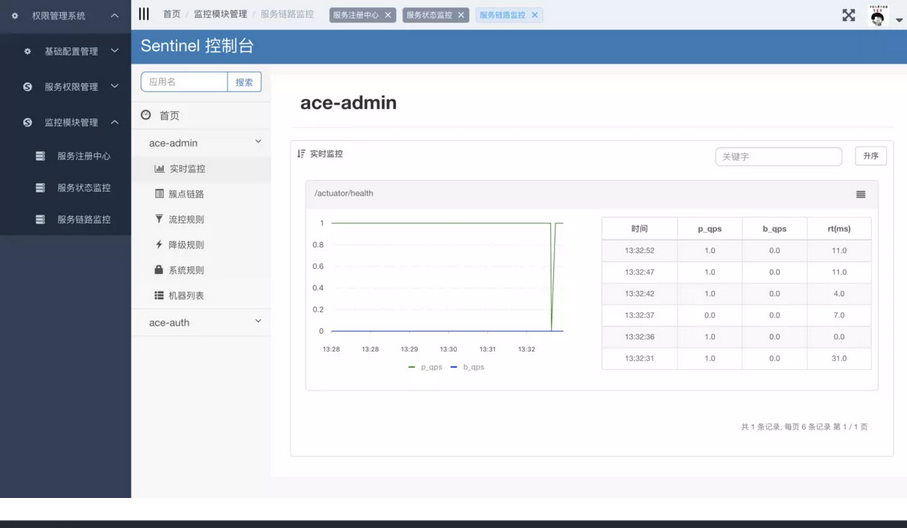Close the 服务状态监控 tab

point(461,15)
